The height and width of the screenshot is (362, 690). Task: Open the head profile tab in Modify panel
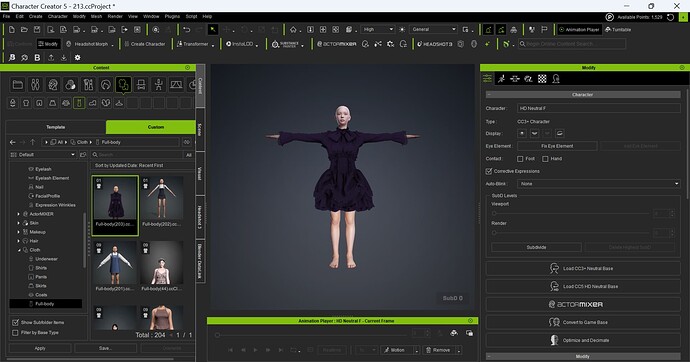[x=556, y=79]
